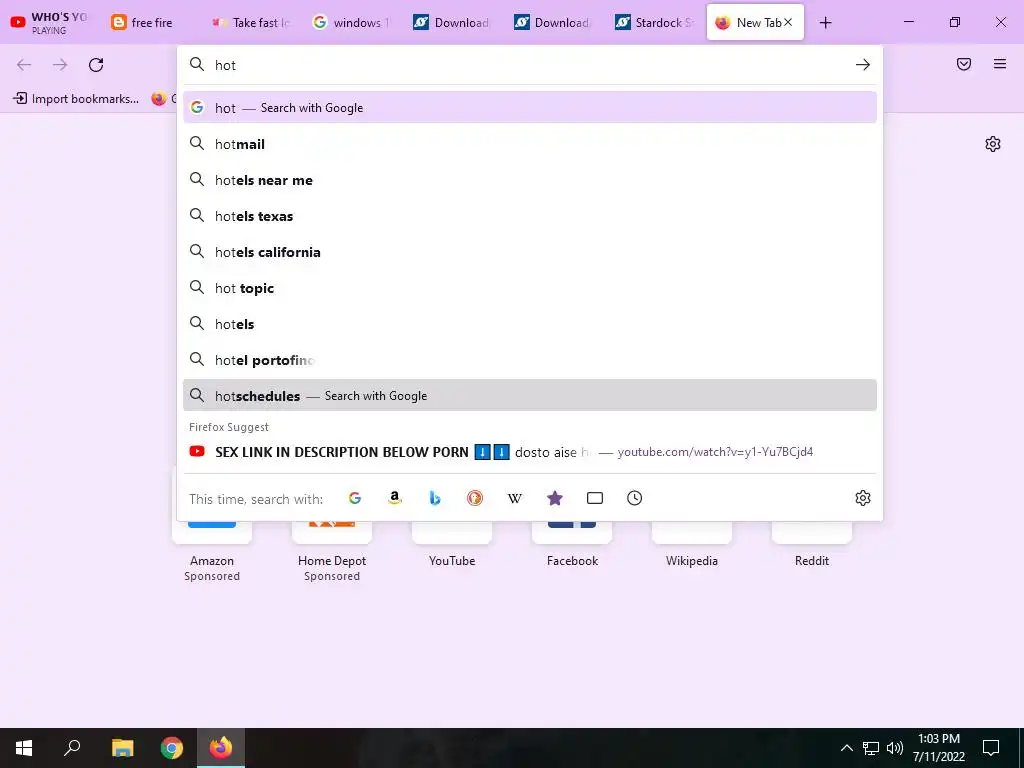Select hotschedules suggestion
Image resolution: width=1024 pixels, height=768 pixels.
click(530, 395)
